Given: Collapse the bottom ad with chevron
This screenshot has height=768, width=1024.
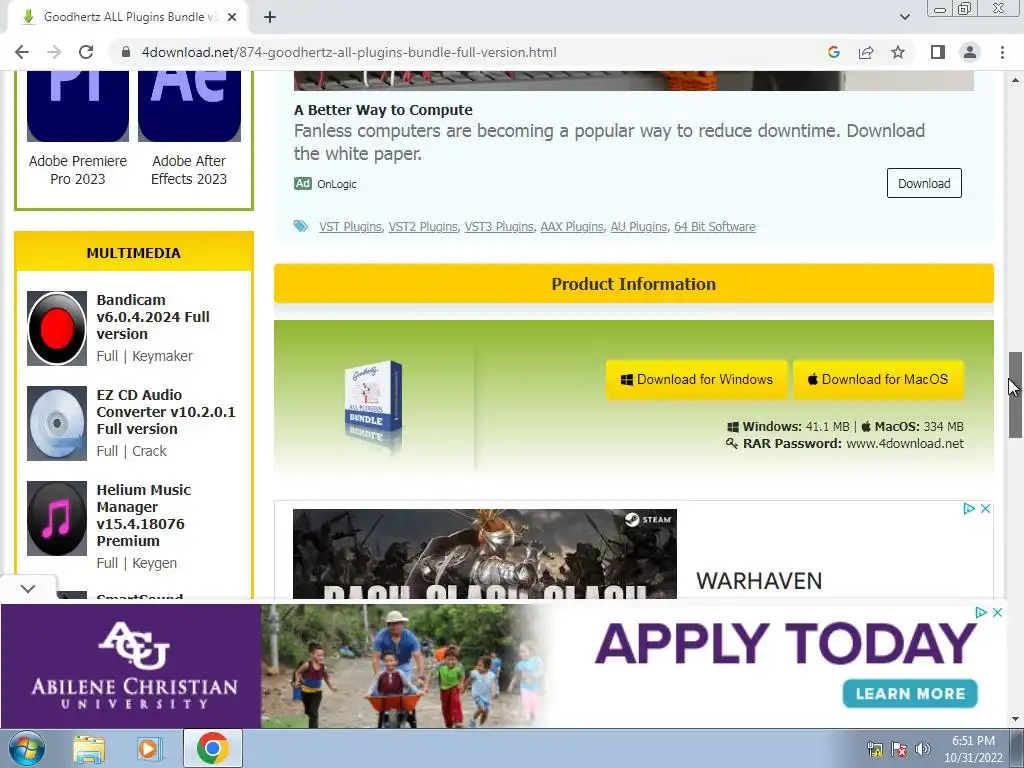Looking at the screenshot, I should click(x=28, y=588).
